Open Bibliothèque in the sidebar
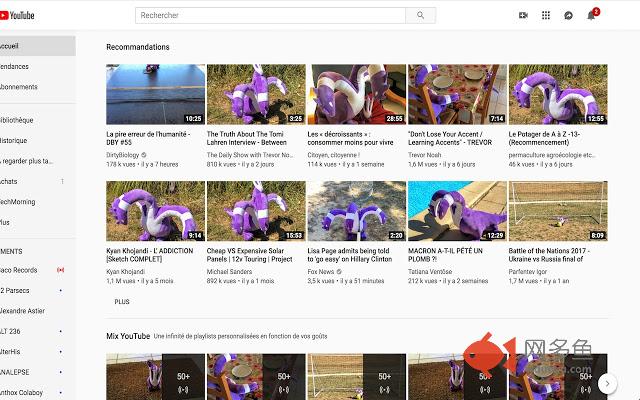This screenshot has height=400, width=640. click(38, 120)
